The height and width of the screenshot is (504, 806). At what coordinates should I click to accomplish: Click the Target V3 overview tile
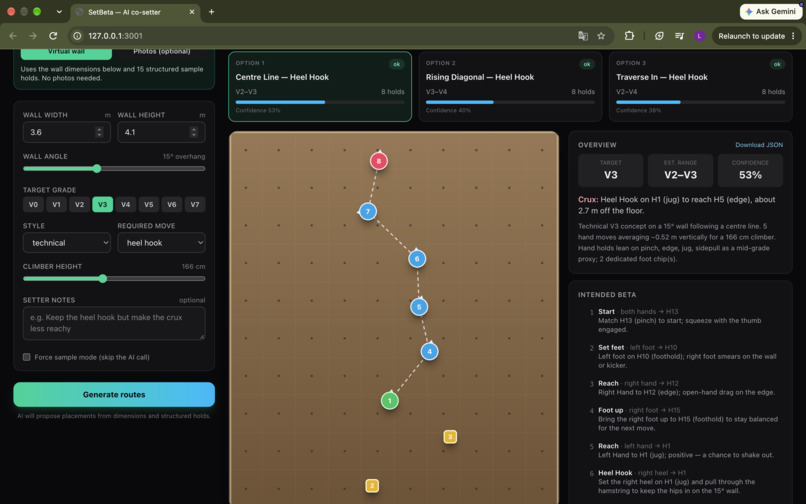tap(610, 170)
